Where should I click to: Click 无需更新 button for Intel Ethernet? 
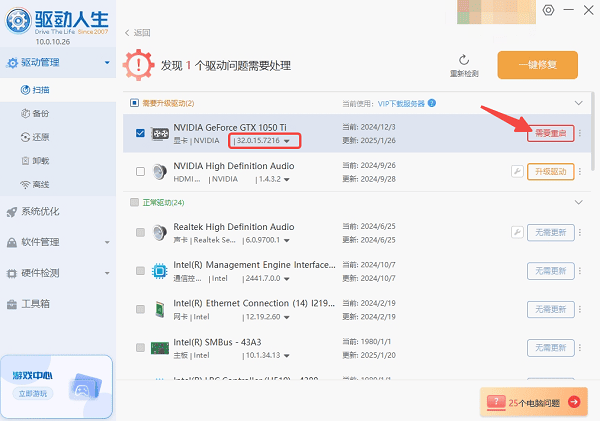click(550, 309)
